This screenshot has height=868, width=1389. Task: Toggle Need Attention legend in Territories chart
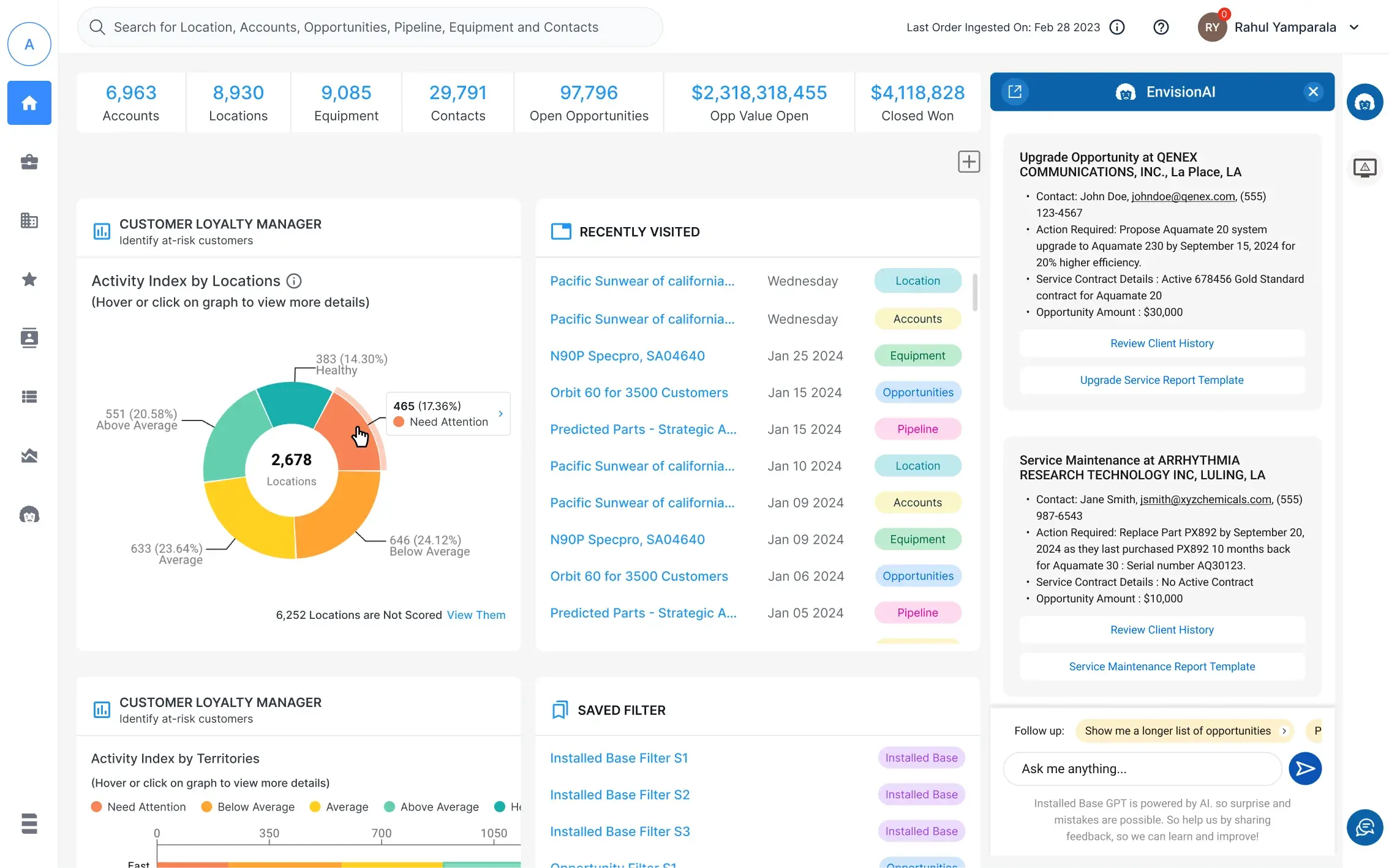point(138,807)
